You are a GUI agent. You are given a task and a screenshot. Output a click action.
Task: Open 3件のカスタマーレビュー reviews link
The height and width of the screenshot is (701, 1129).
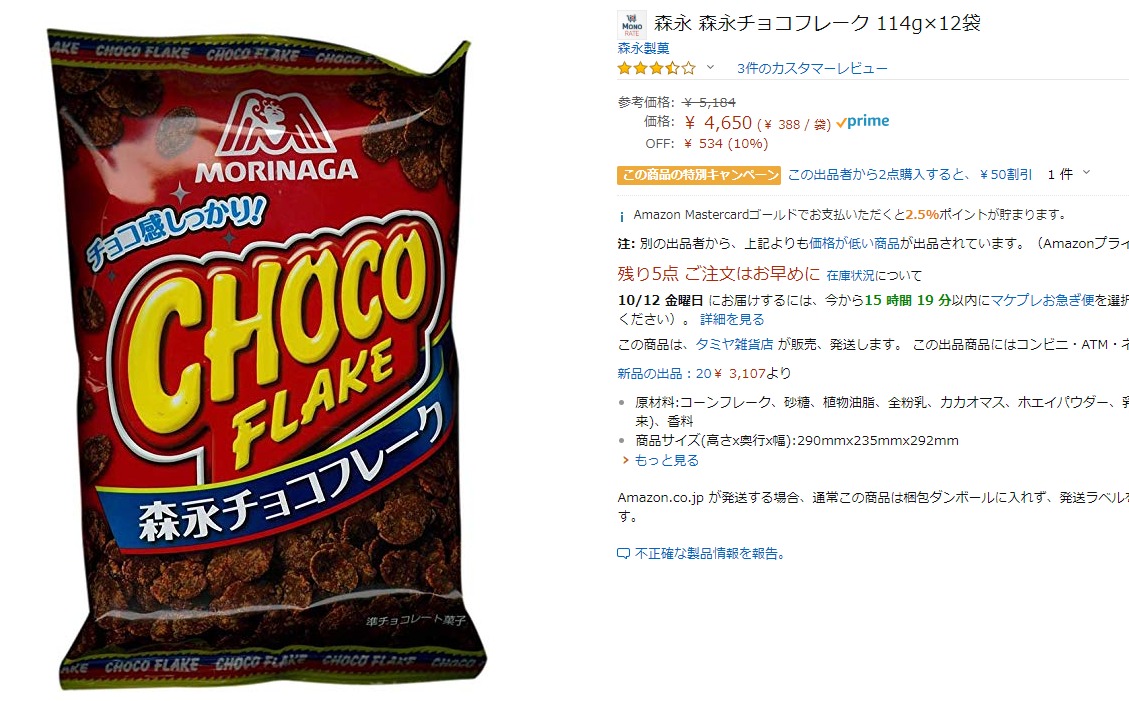[812, 68]
